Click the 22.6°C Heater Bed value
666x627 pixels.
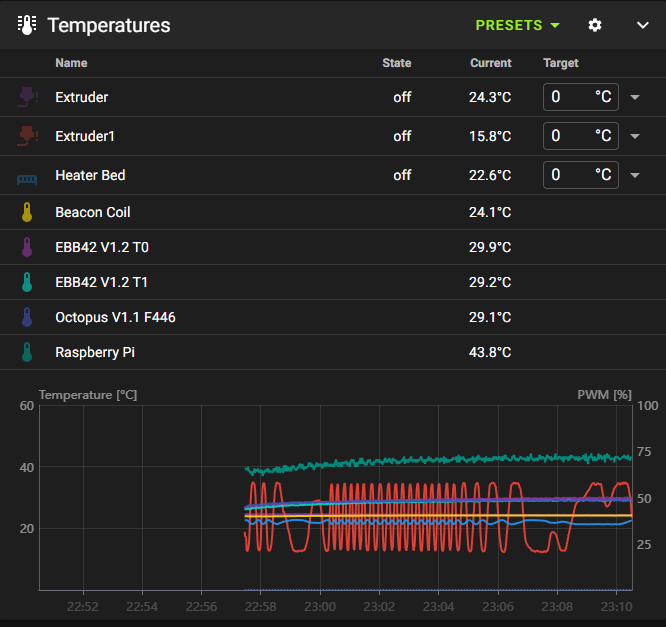pyautogui.click(x=490, y=175)
